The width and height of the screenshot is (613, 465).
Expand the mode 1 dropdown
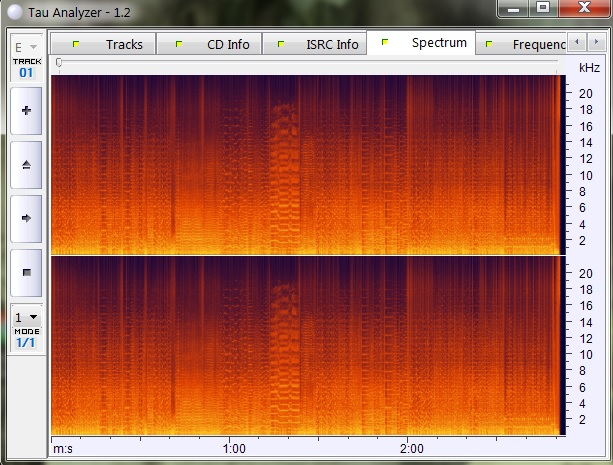point(26,317)
